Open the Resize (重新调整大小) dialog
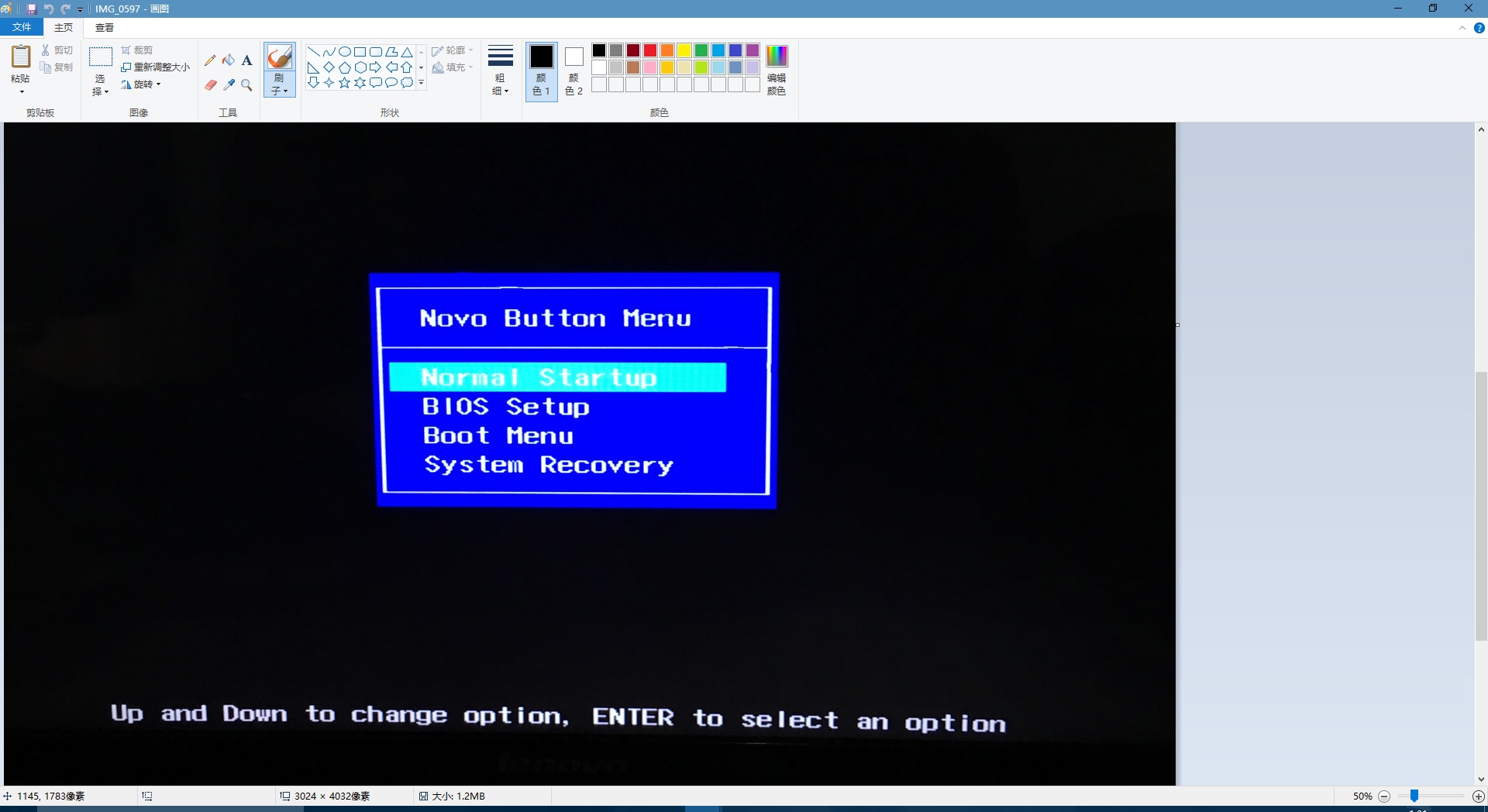 pos(156,67)
